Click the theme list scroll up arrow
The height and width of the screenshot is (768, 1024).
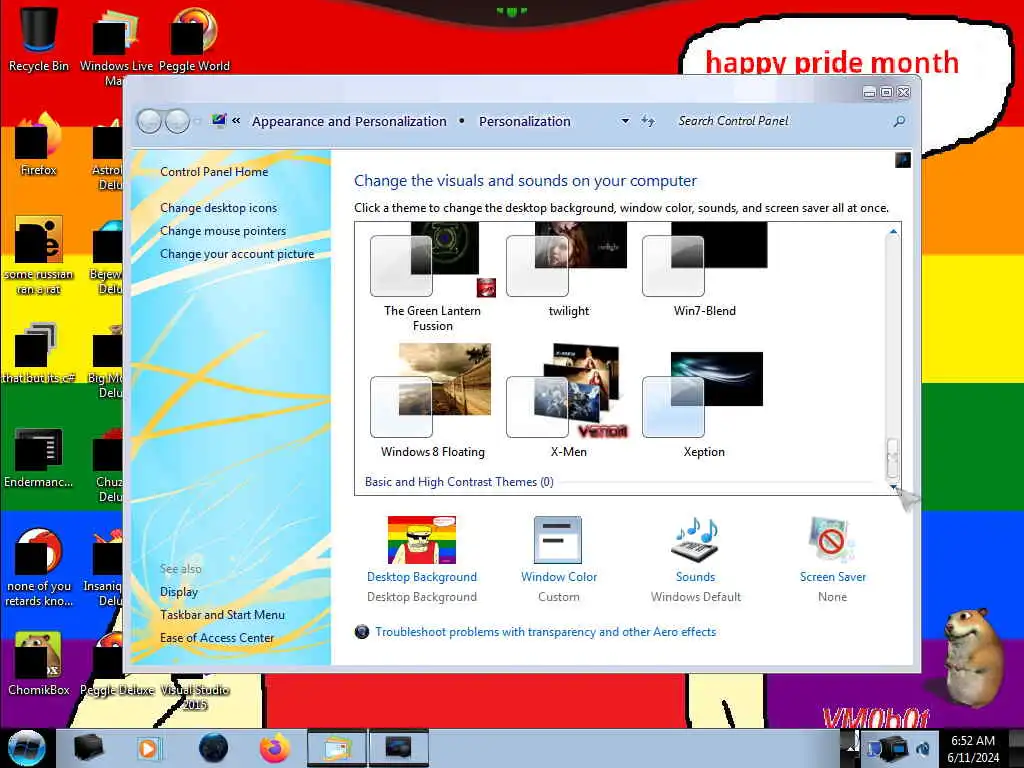(893, 231)
